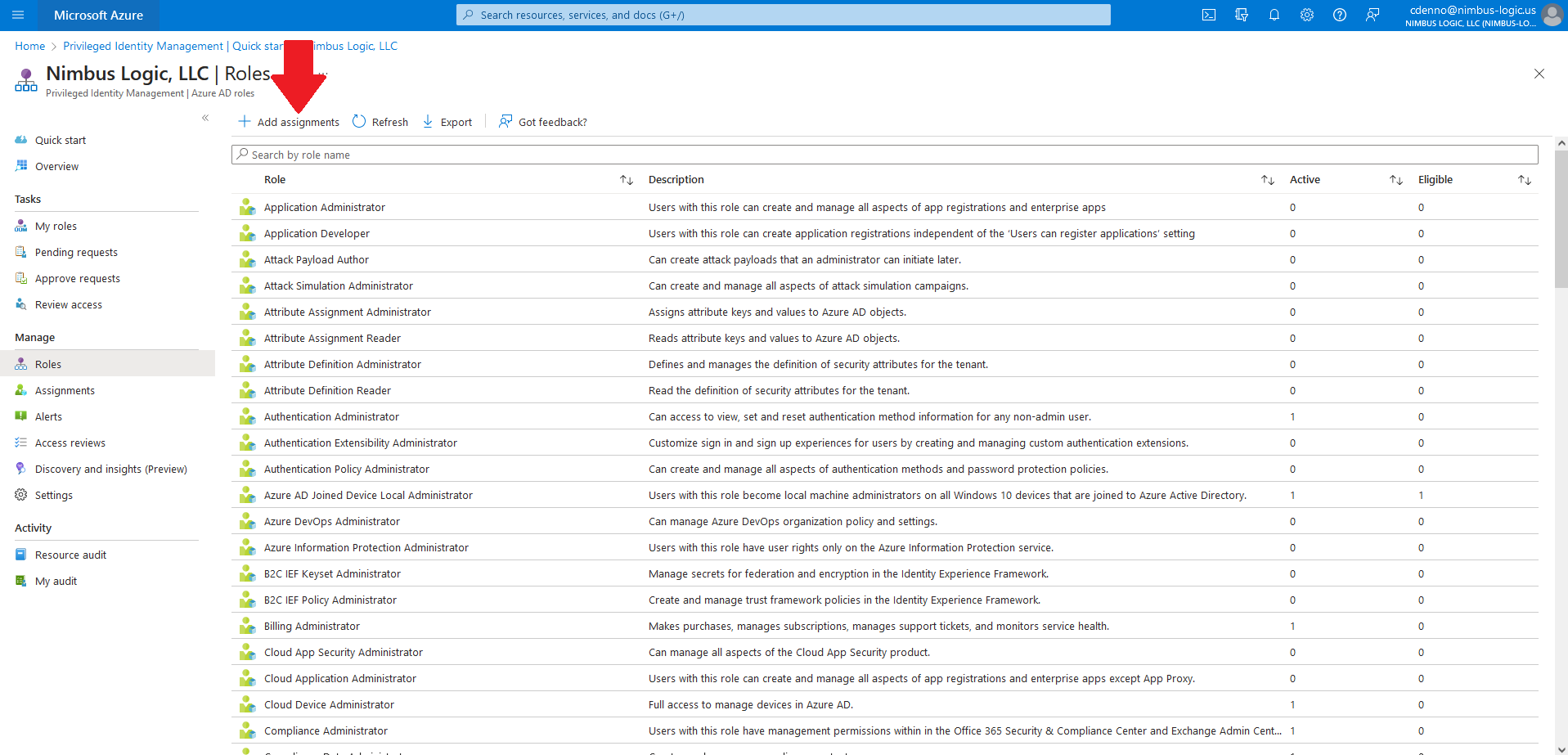Image resolution: width=1568 pixels, height=755 pixels.
Task: Click vertical scrollbar thumb of roles list
Action: coord(1561,219)
